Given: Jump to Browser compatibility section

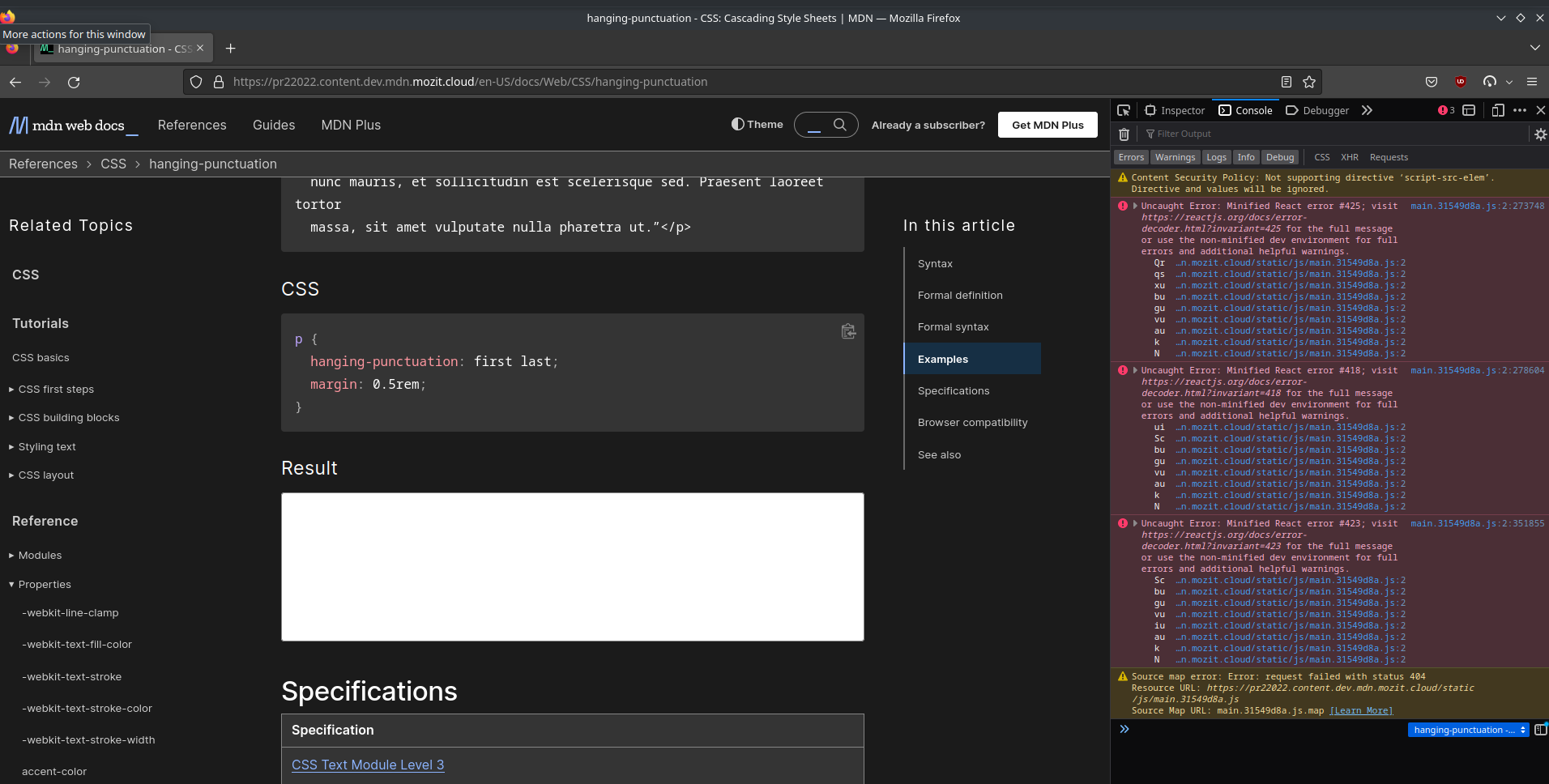Looking at the screenshot, I should click(972, 423).
